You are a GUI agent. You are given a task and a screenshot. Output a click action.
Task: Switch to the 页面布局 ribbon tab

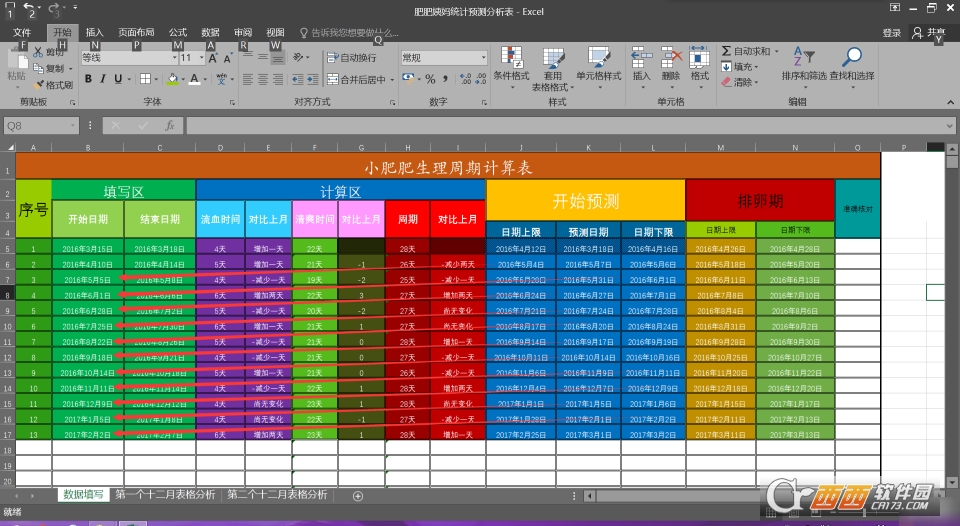(x=136, y=32)
